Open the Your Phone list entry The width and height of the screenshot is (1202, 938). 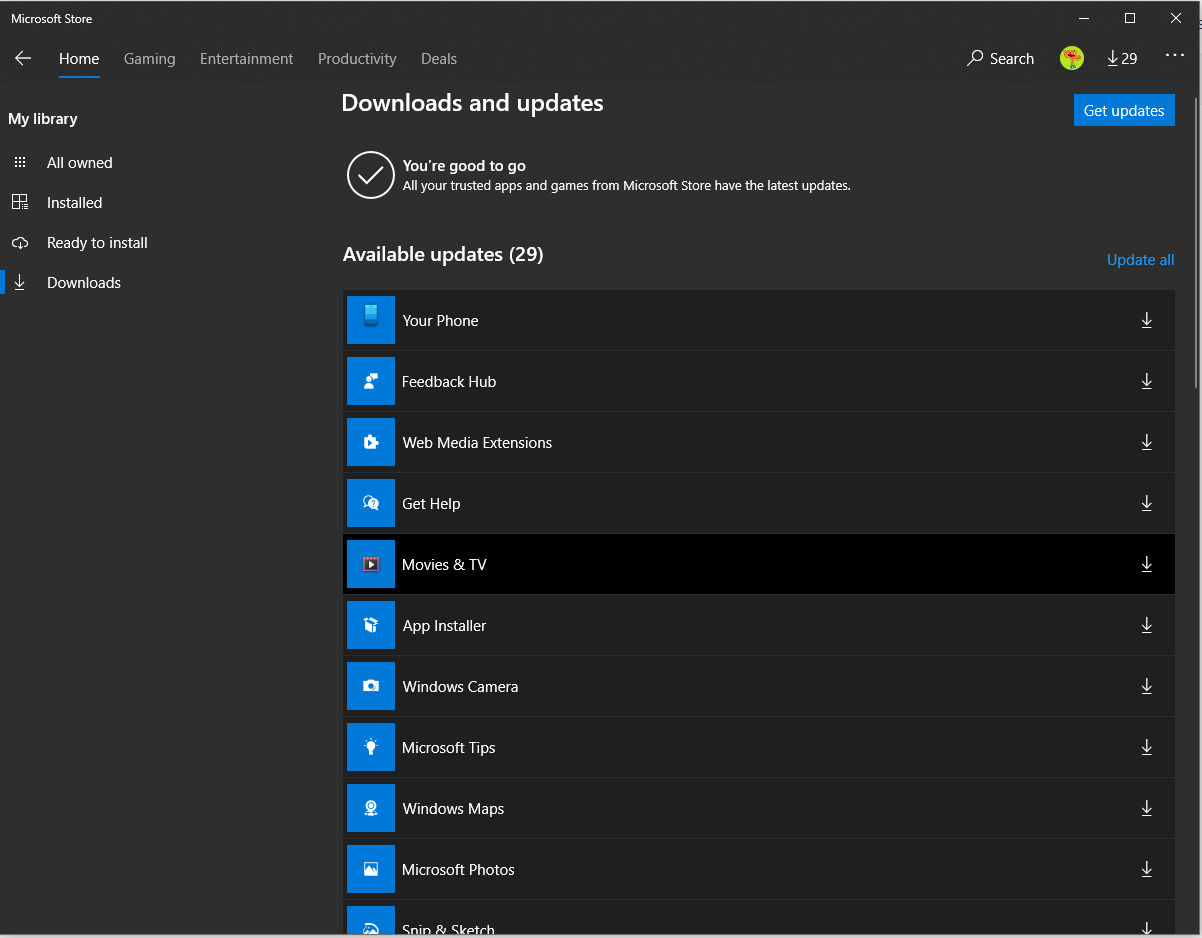(x=759, y=320)
